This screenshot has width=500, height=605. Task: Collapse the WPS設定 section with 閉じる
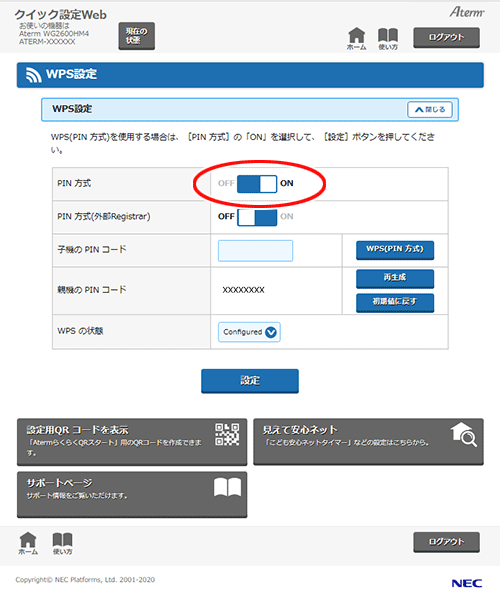click(430, 110)
